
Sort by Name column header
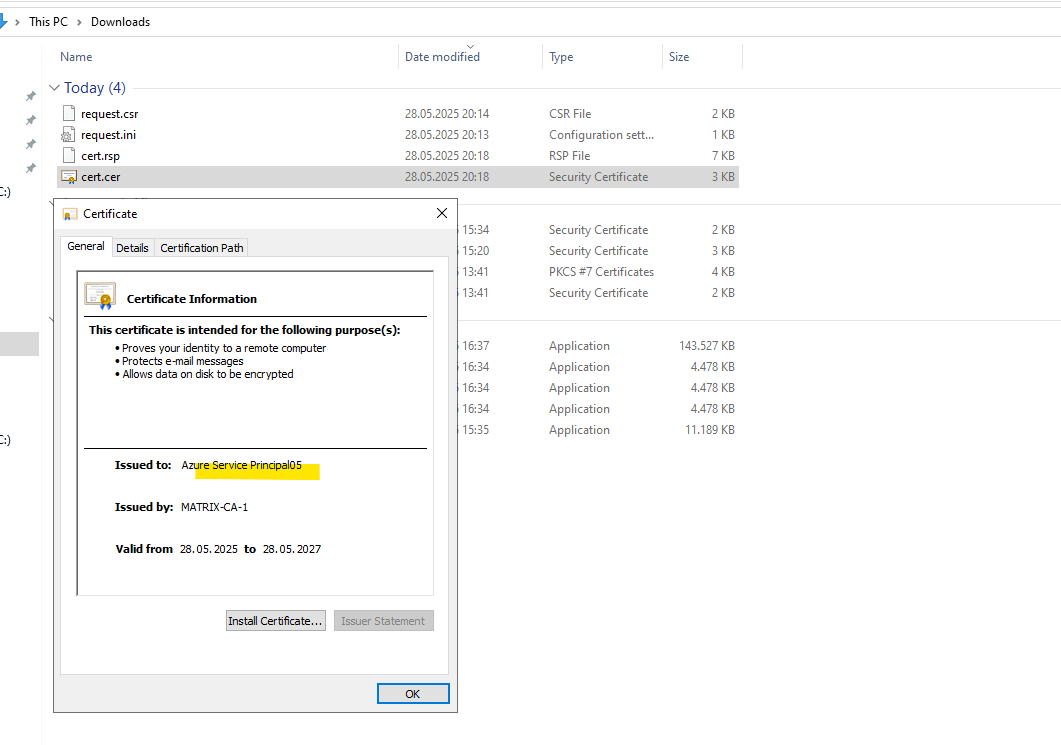click(x=76, y=57)
